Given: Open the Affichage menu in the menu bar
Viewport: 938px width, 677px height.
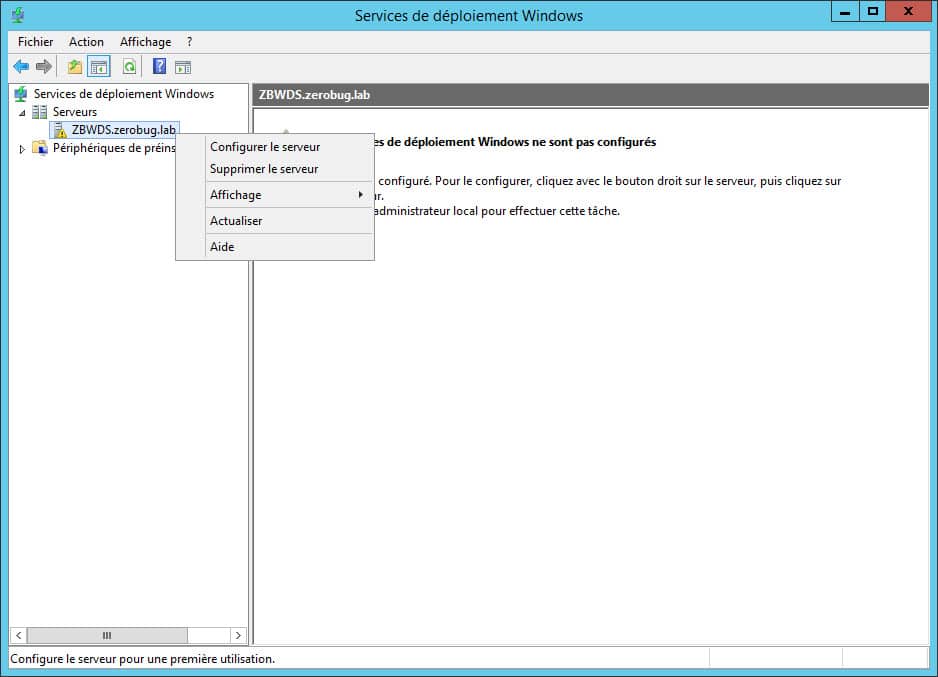Looking at the screenshot, I should point(145,42).
